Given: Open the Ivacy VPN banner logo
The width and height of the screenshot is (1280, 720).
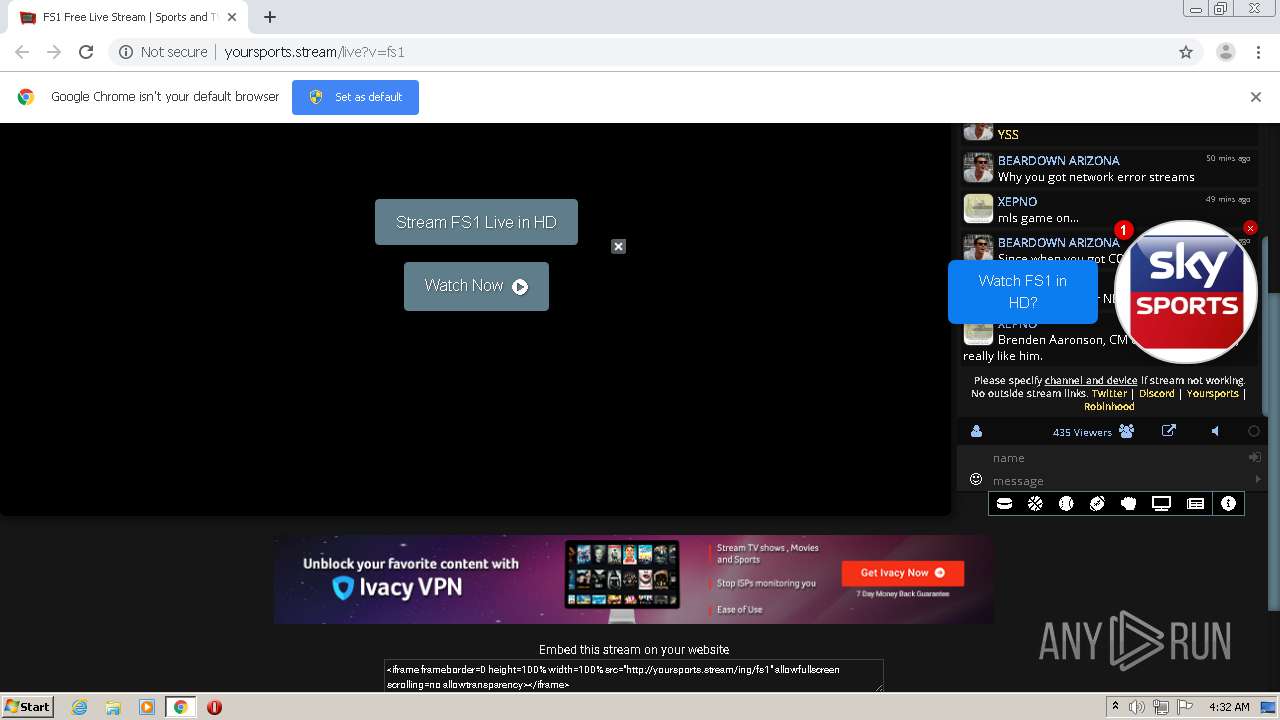Looking at the screenshot, I should click(x=397, y=588).
